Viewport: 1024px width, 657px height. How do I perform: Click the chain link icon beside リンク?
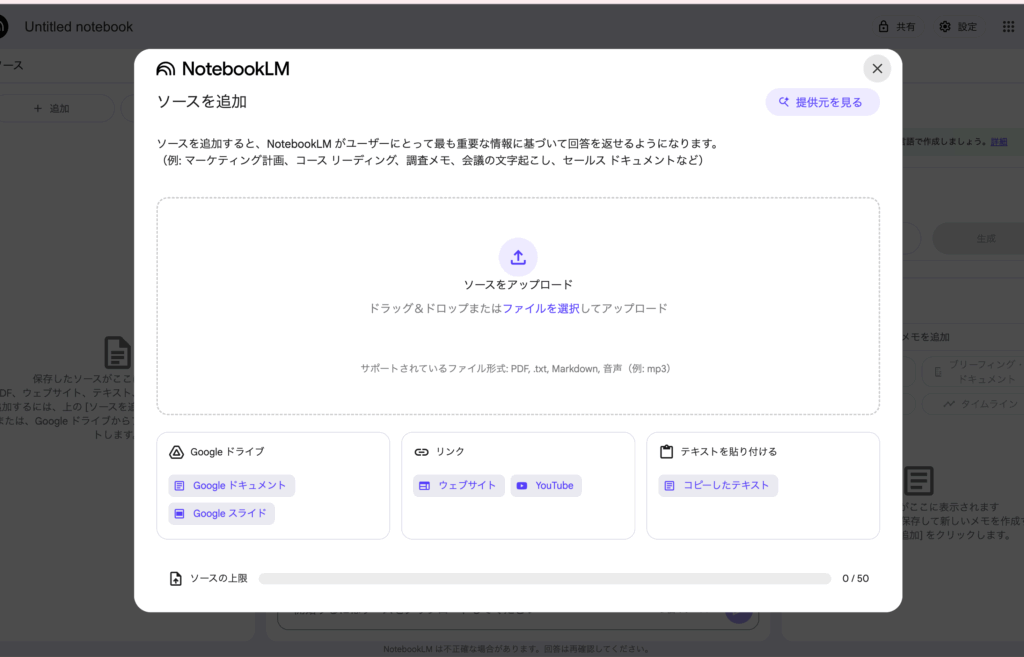tap(421, 452)
